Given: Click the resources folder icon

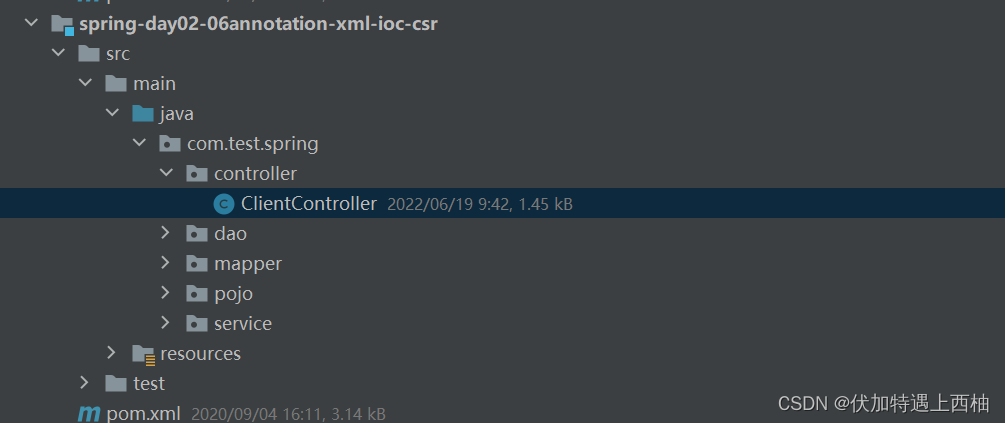Looking at the screenshot, I should coord(144,354).
